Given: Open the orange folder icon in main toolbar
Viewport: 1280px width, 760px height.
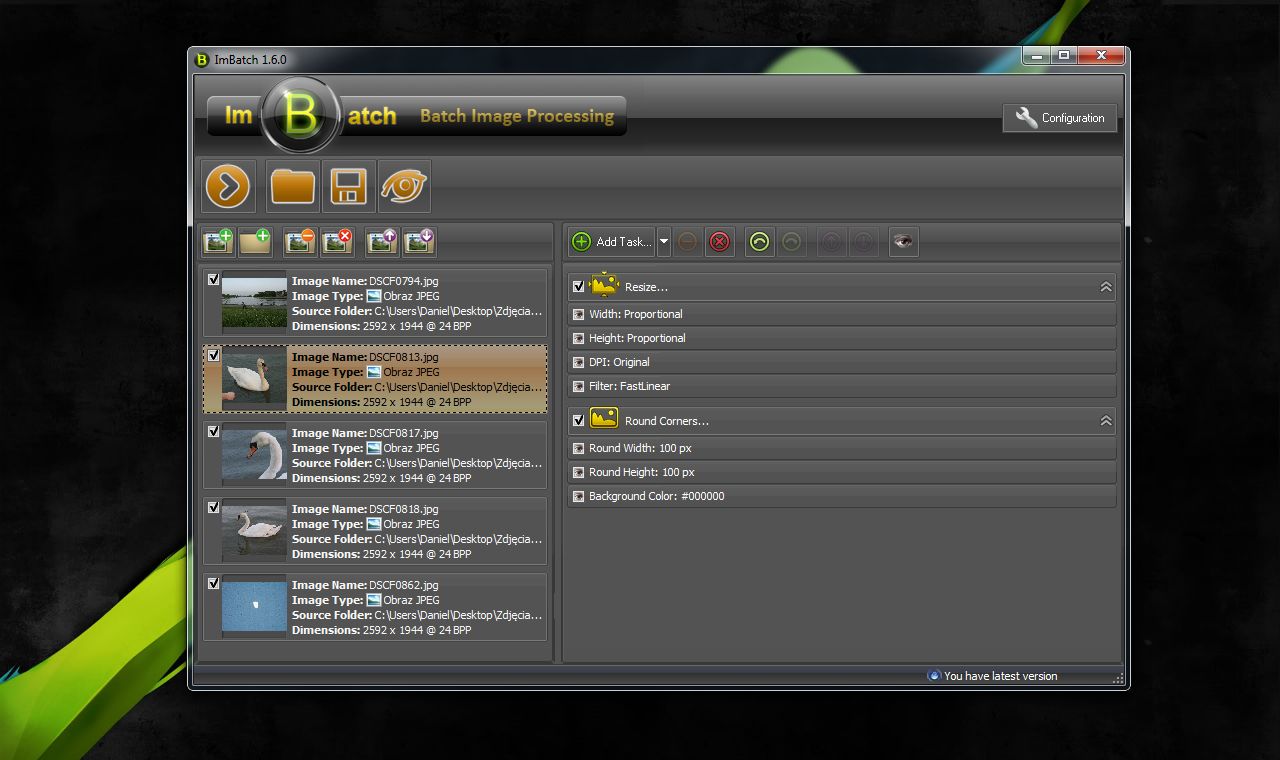Looking at the screenshot, I should [x=293, y=186].
